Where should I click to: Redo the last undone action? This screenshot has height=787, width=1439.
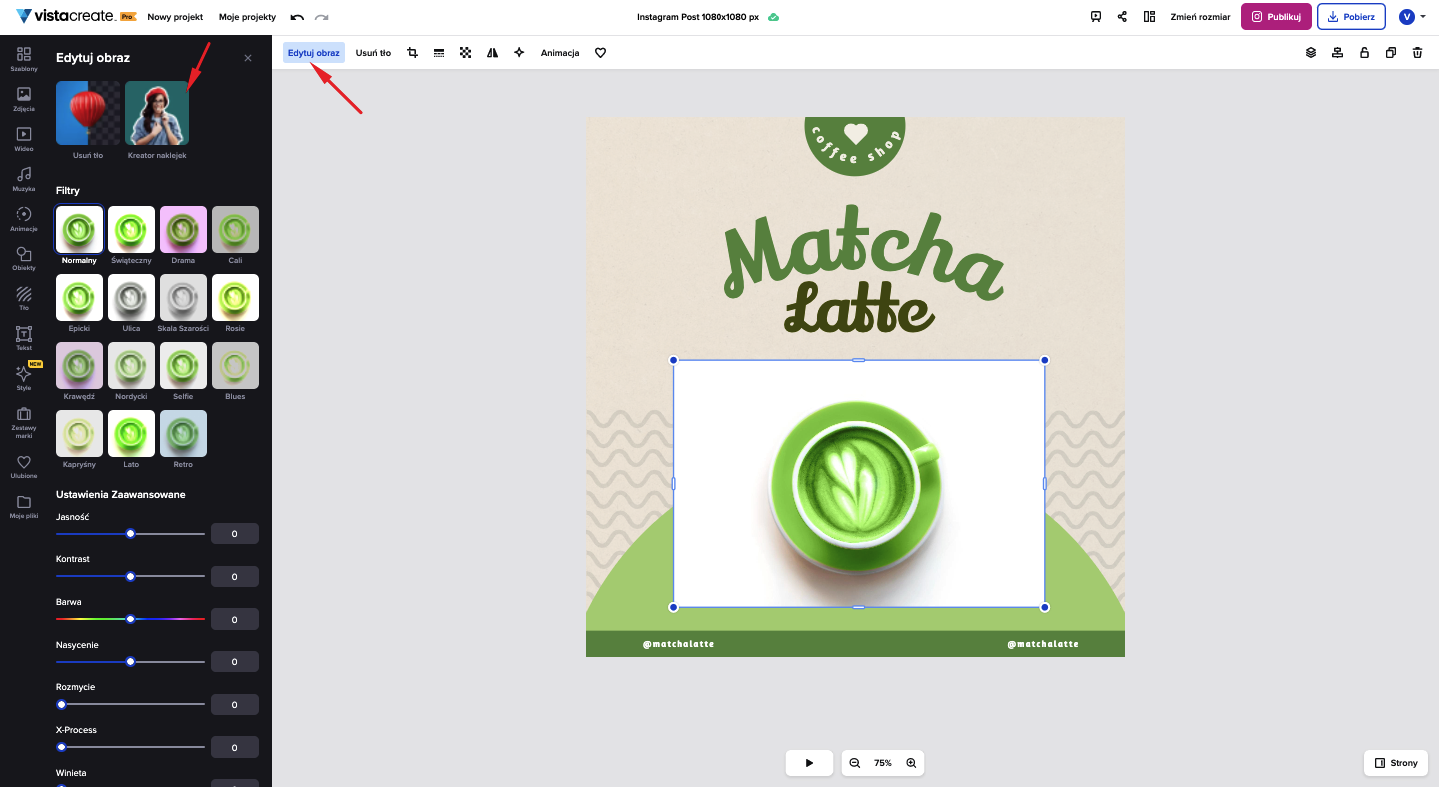(x=321, y=17)
